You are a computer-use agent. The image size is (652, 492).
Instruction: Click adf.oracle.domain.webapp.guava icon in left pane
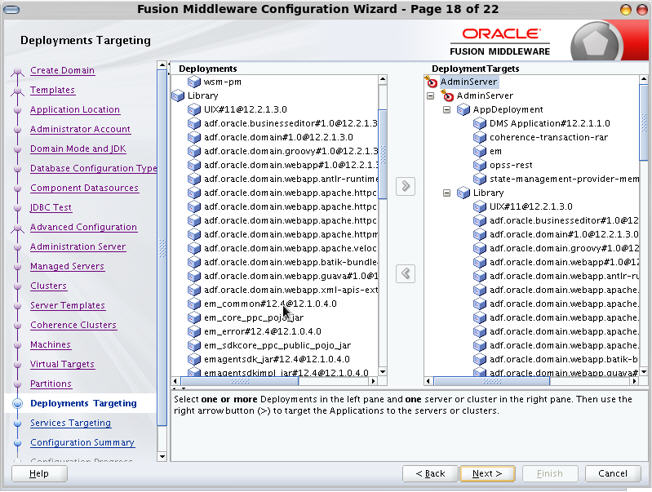click(194, 276)
